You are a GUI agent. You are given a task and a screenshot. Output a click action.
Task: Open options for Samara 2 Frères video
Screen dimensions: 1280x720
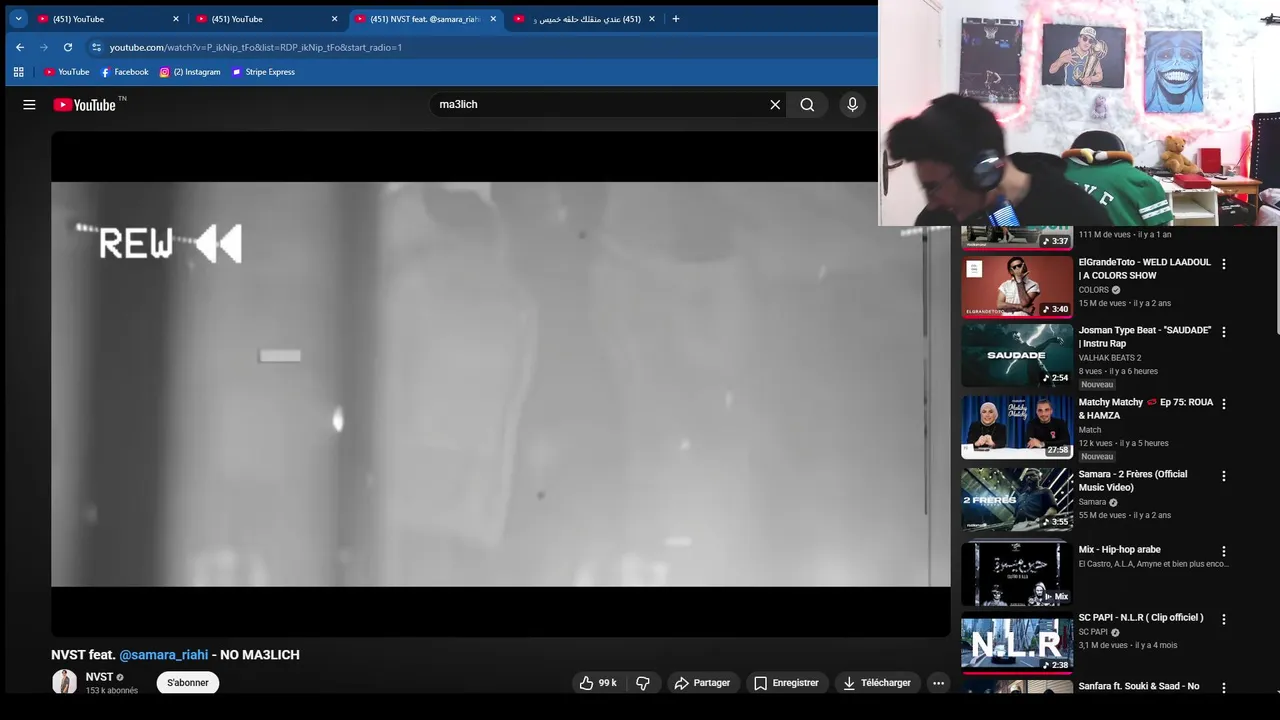(x=1223, y=476)
